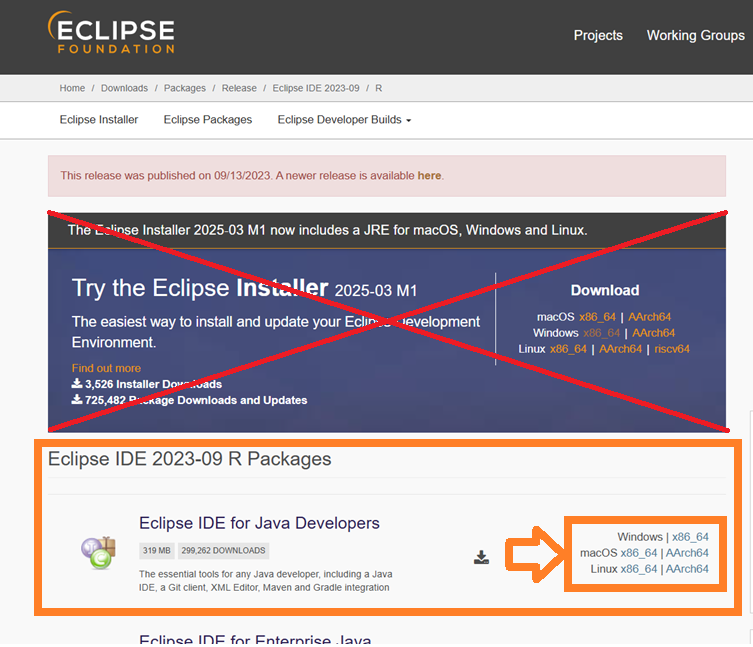This screenshot has width=753, height=647.
Task: Click the Downloads breadcrumb link
Action: click(124, 88)
